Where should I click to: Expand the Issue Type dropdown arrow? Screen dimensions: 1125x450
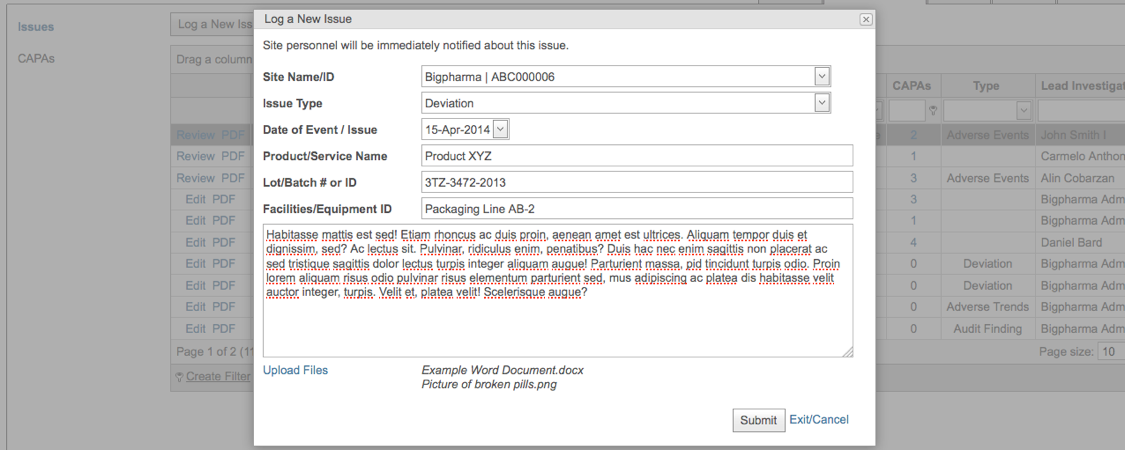[x=821, y=103]
